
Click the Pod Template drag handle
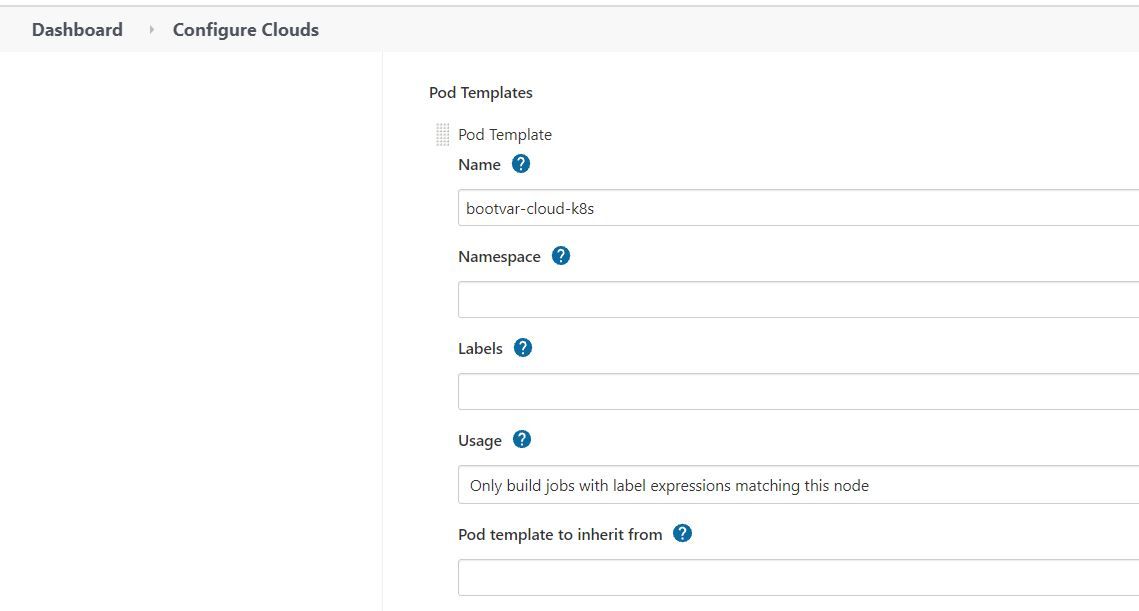coord(442,134)
